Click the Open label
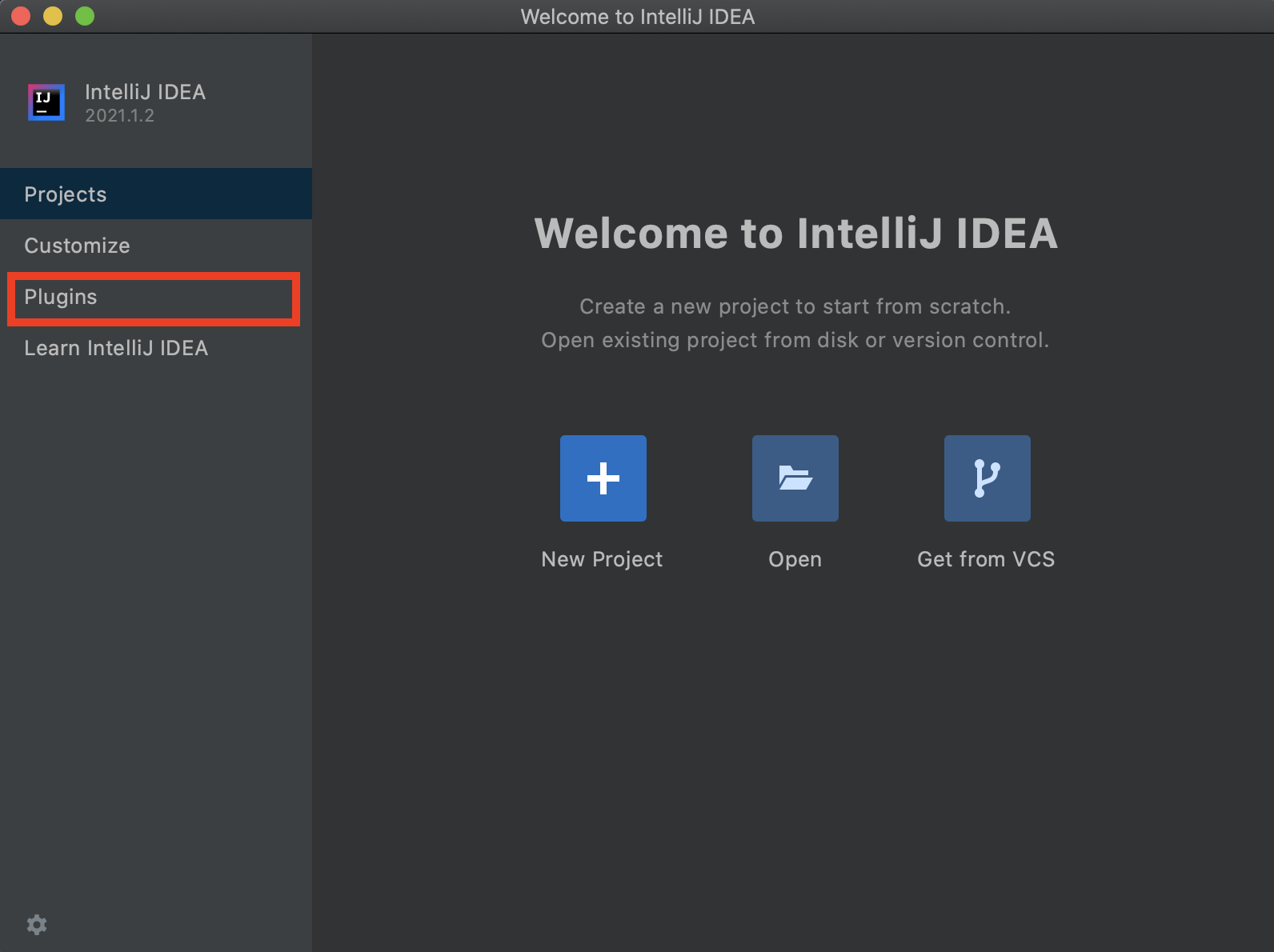The image size is (1274, 952). coord(795,559)
